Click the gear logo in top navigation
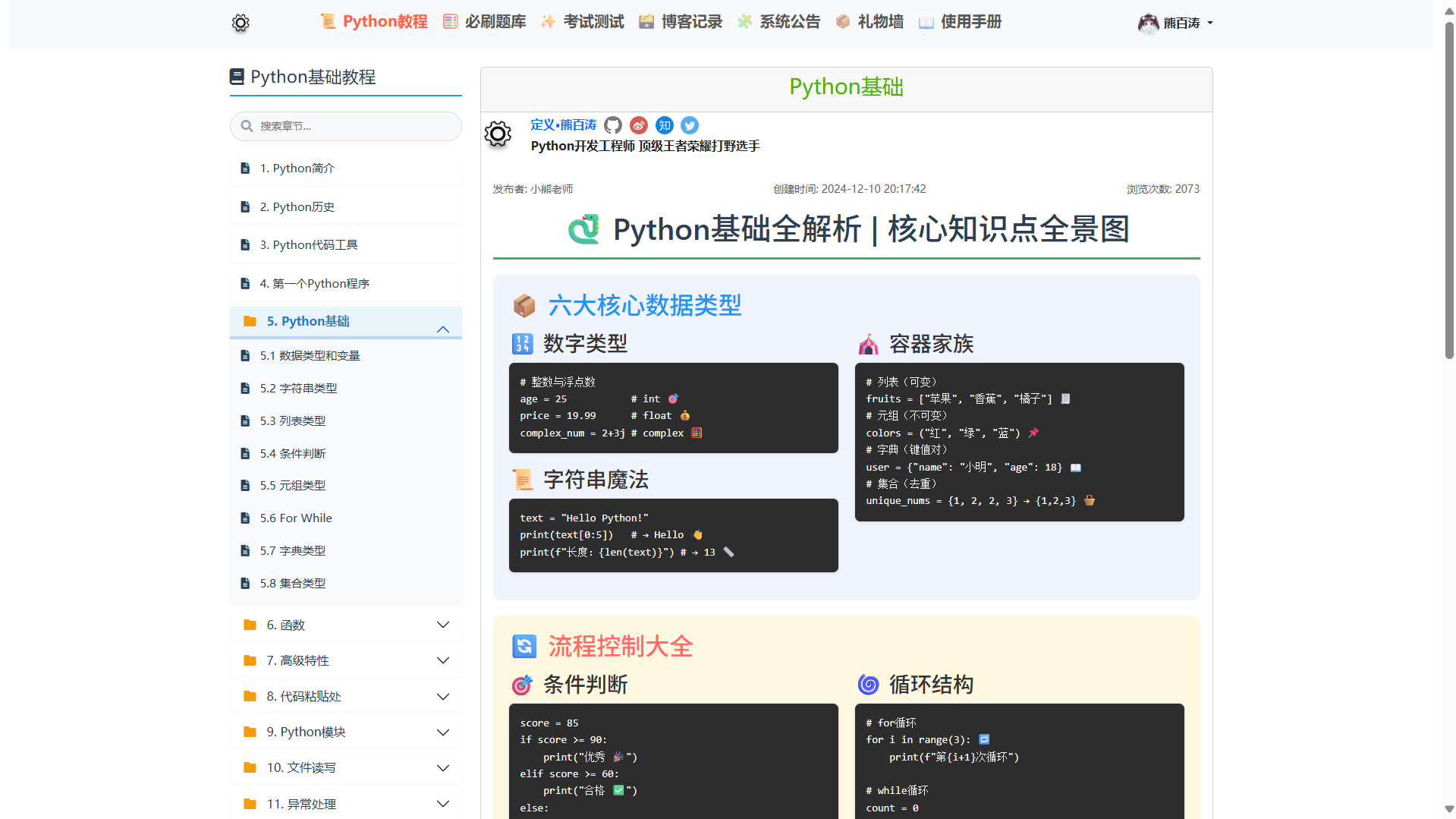 click(x=241, y=23)
